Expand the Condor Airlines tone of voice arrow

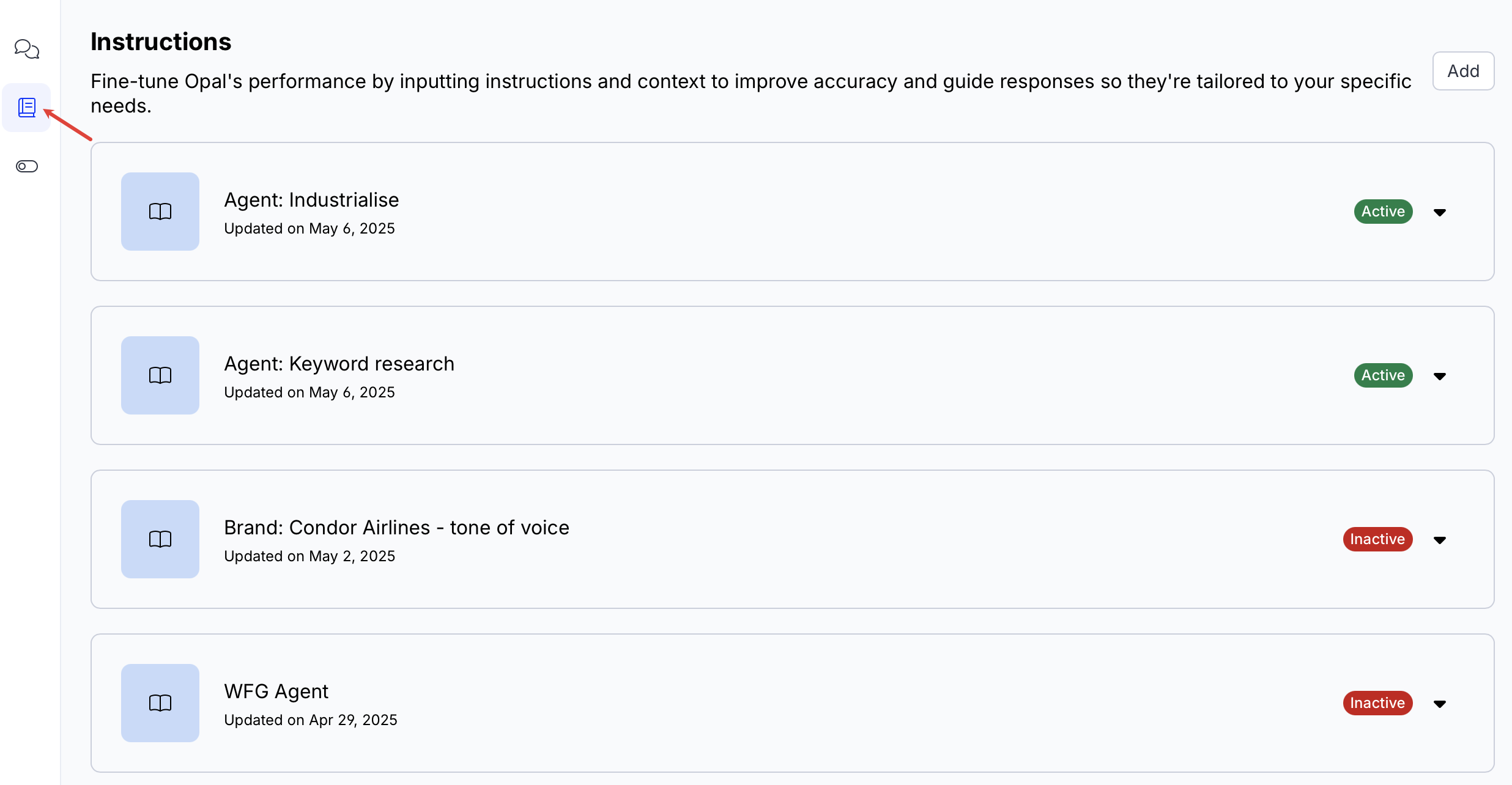point(1440,540)
